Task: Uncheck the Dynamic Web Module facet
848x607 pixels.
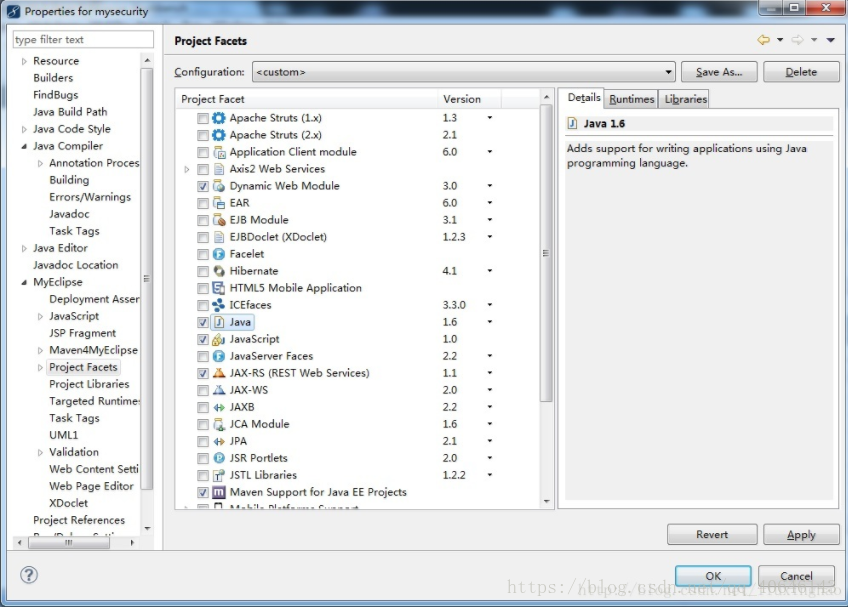Action: (x=203, y=186)
